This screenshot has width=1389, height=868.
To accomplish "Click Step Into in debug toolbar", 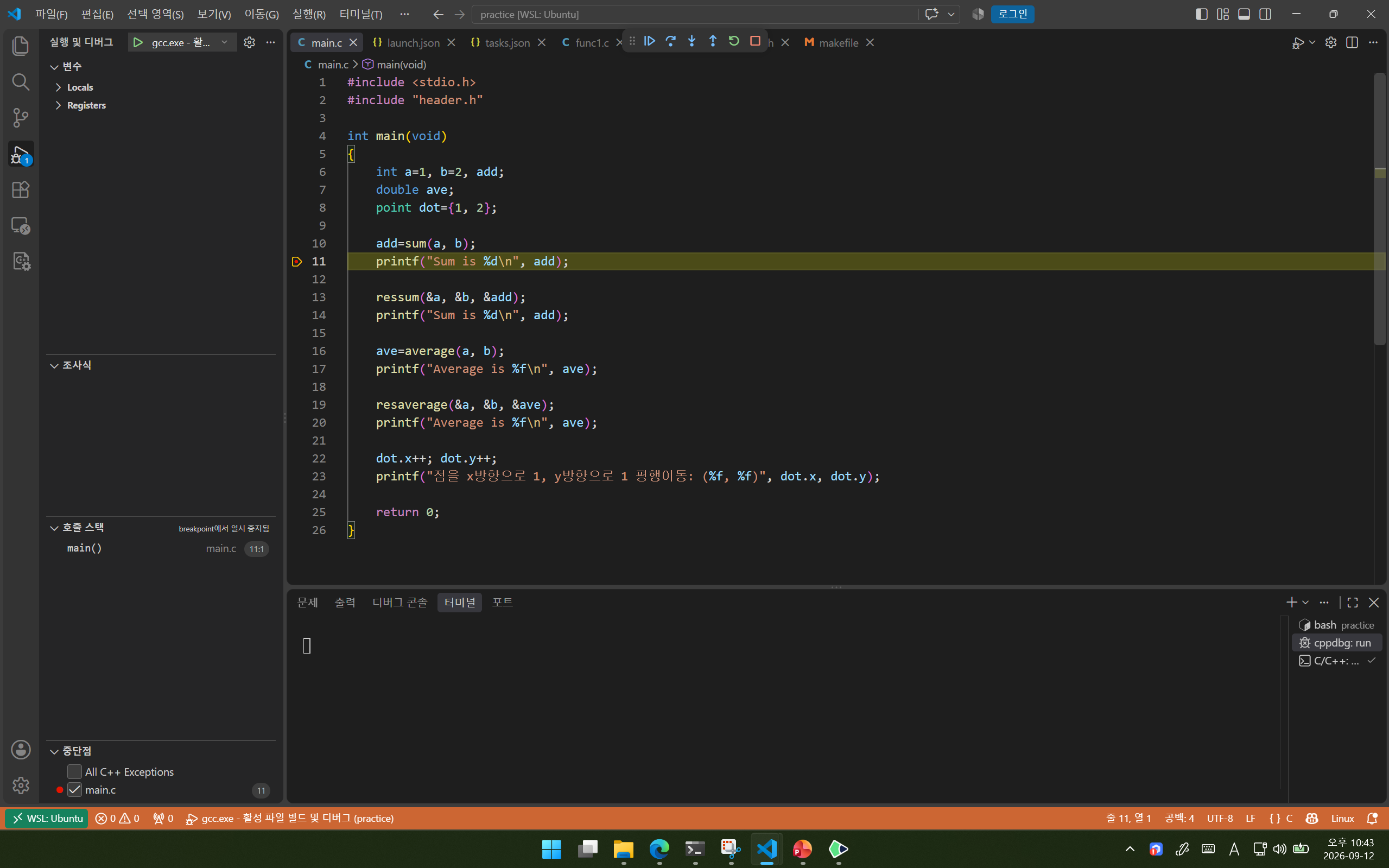I will click(x=692, y=41).
